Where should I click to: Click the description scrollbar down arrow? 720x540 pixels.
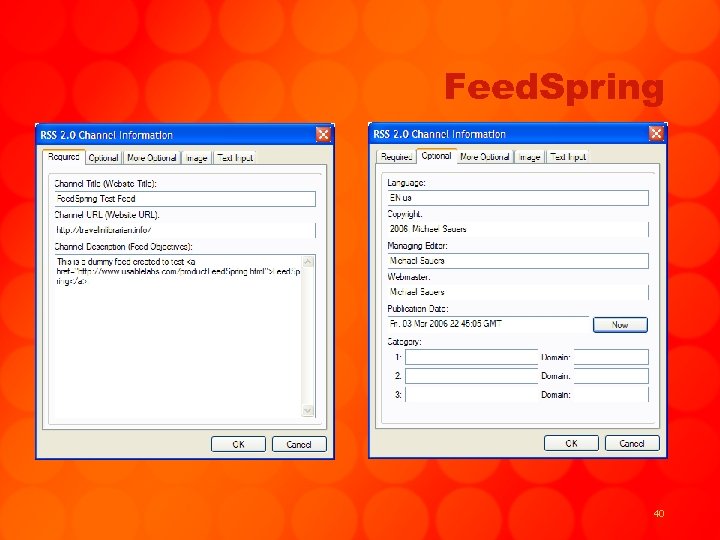click(308, 411)
